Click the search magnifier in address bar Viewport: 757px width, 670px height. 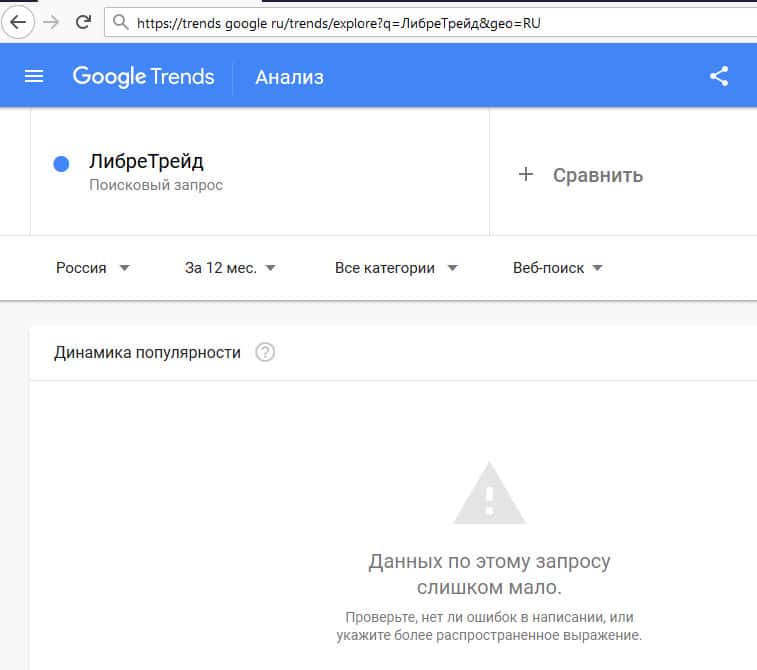[121, 21]
